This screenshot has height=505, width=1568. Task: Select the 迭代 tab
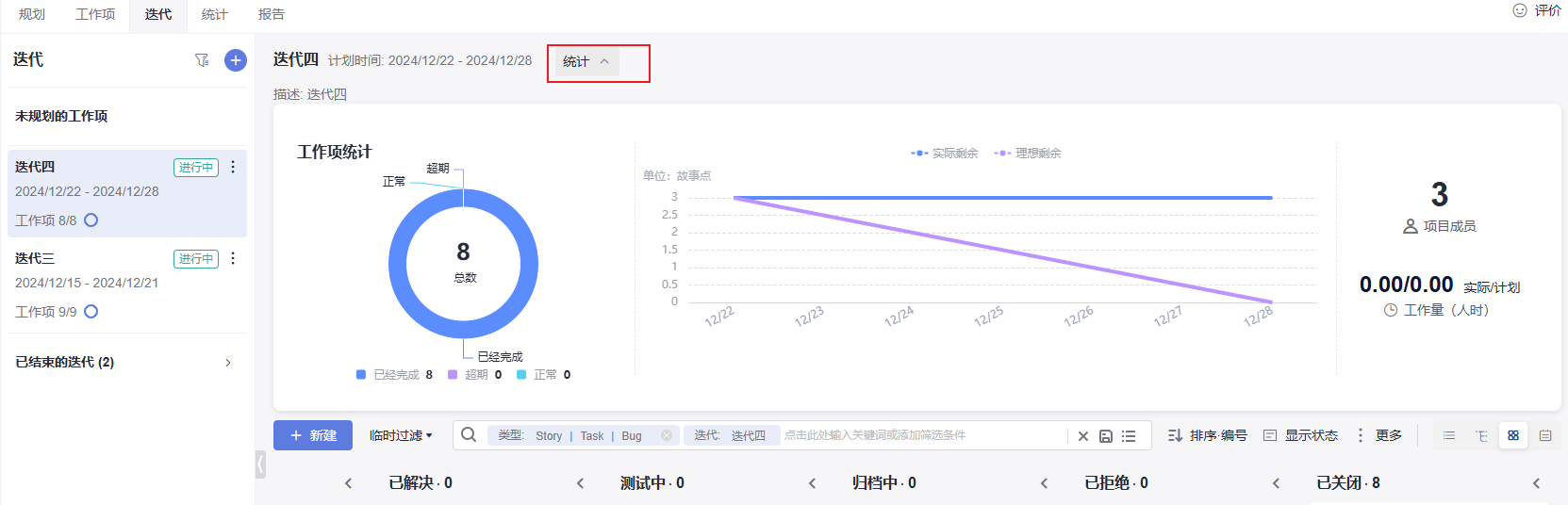[x=158, y=14]
